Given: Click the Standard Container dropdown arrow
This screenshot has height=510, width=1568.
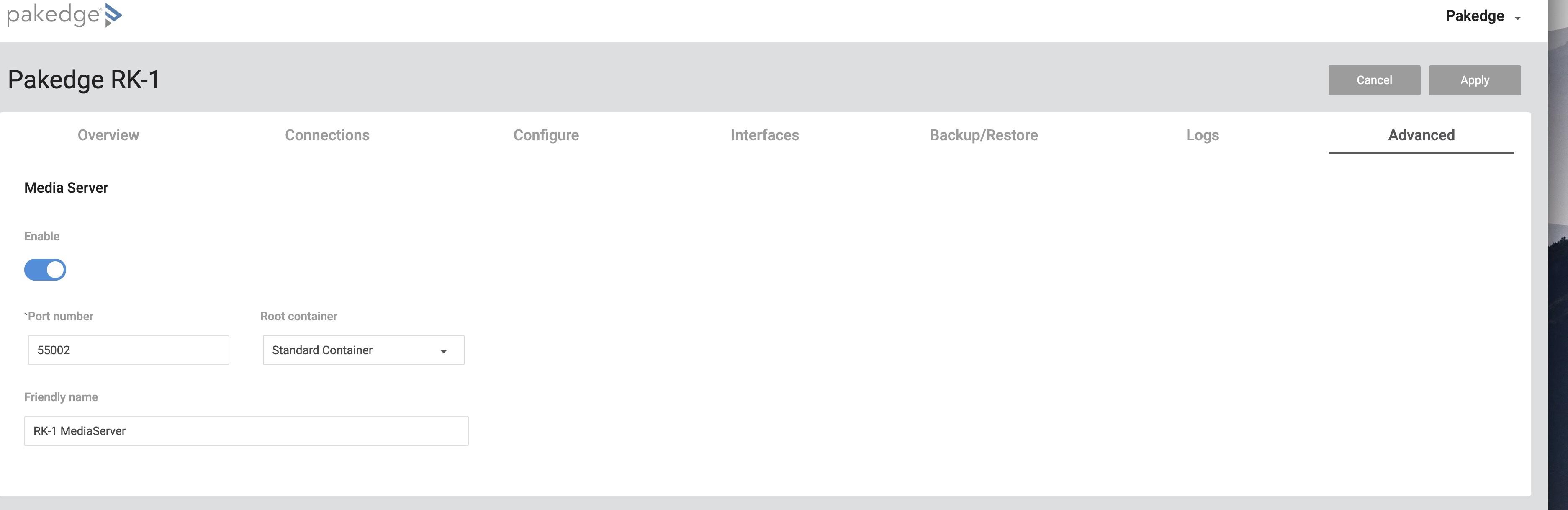Looking at the screenshot, I should point(444,351).
